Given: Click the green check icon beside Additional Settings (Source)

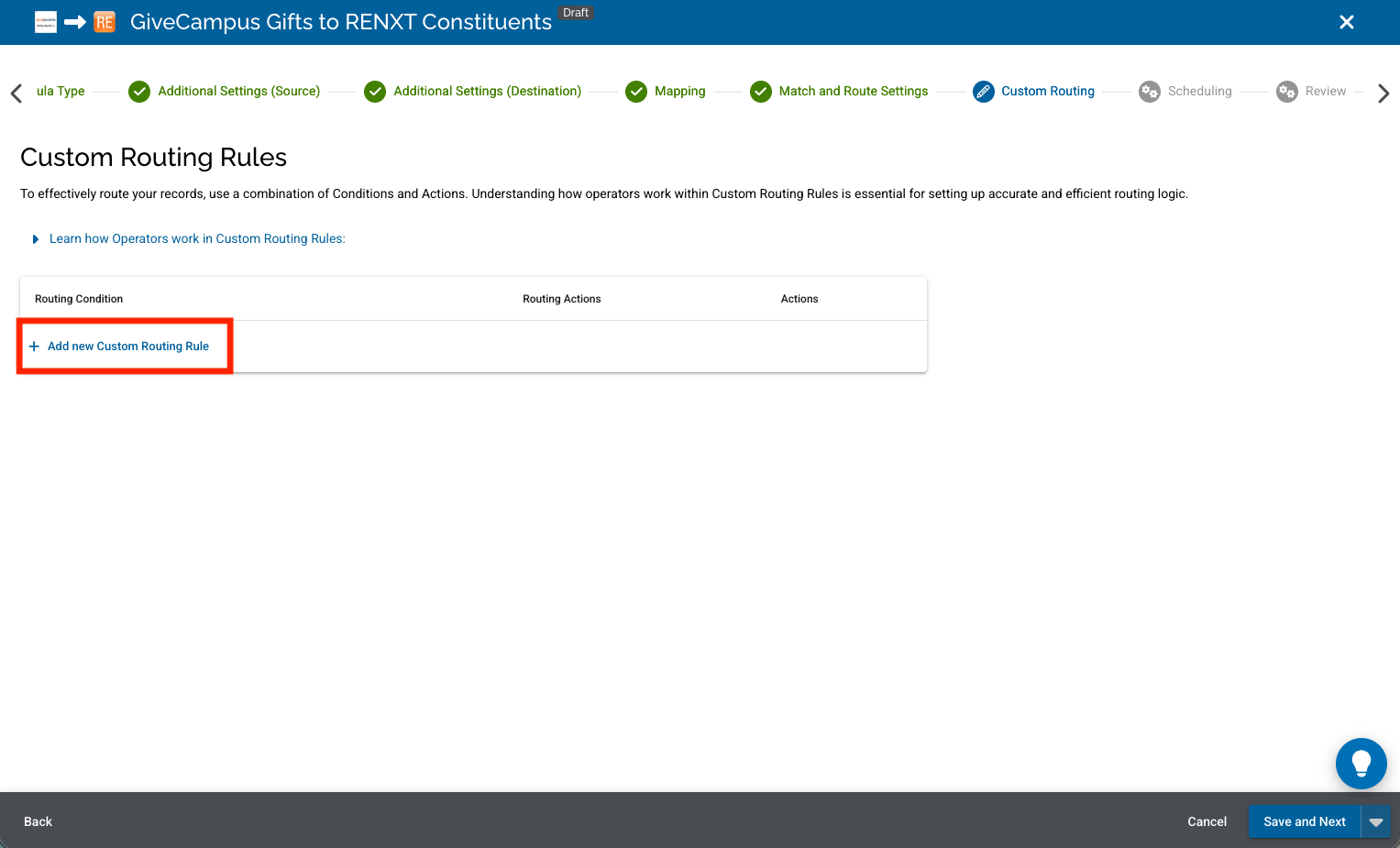Looking at the screenshot, I should [x=139, y=92].
